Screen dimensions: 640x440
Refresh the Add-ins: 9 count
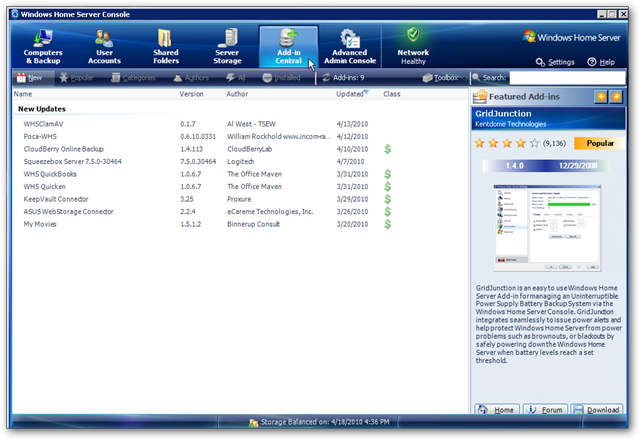tap(343, 78)
